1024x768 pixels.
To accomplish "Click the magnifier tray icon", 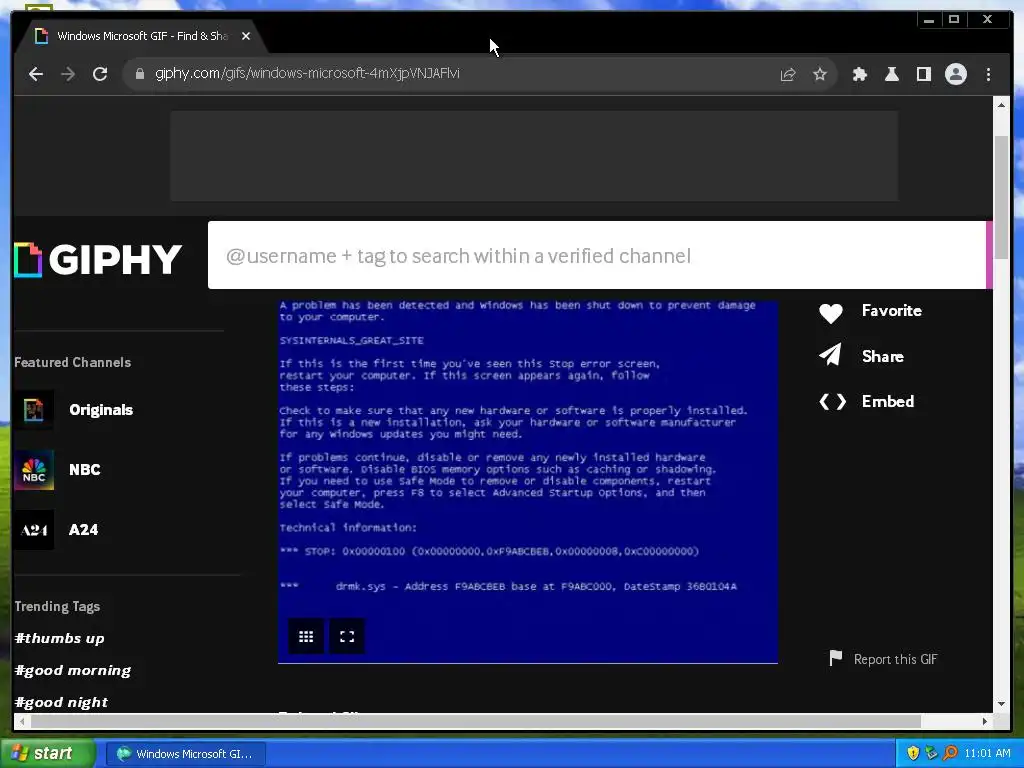I will pos(950,754).
